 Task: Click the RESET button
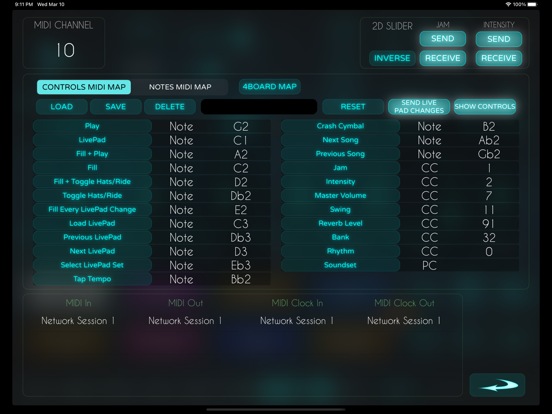pyautogui.click(x=353, y=107)
